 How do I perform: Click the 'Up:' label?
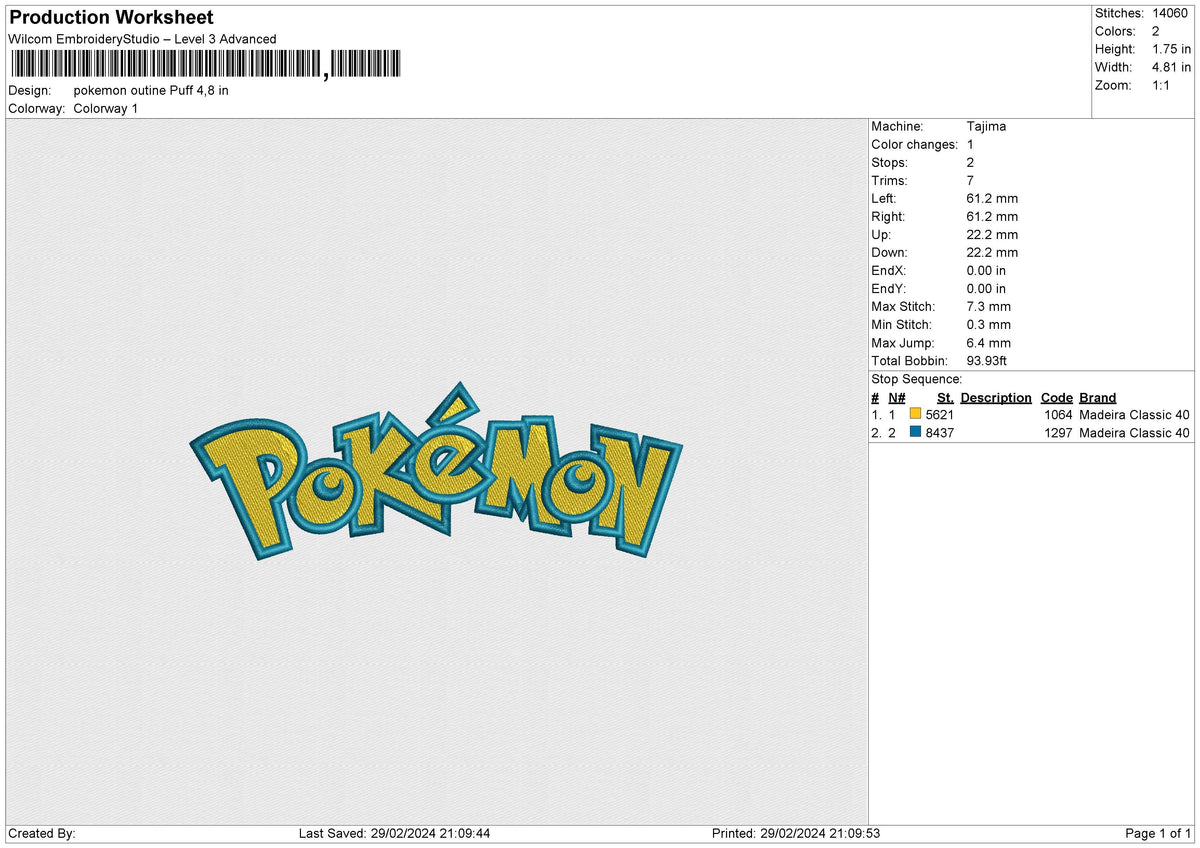[882, 234]
